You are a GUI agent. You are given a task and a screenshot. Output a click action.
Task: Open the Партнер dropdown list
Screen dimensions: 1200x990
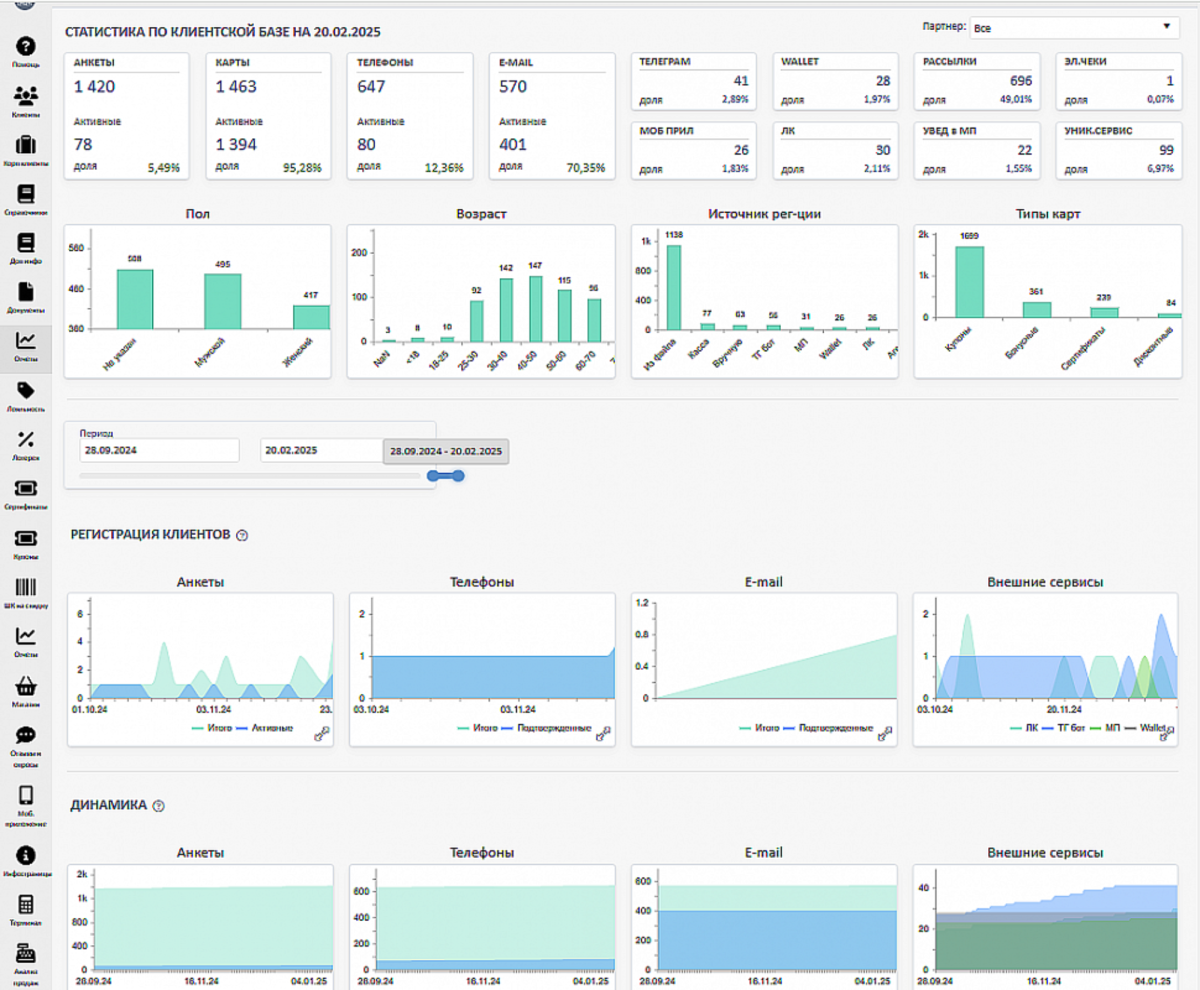click(1075, 28)
